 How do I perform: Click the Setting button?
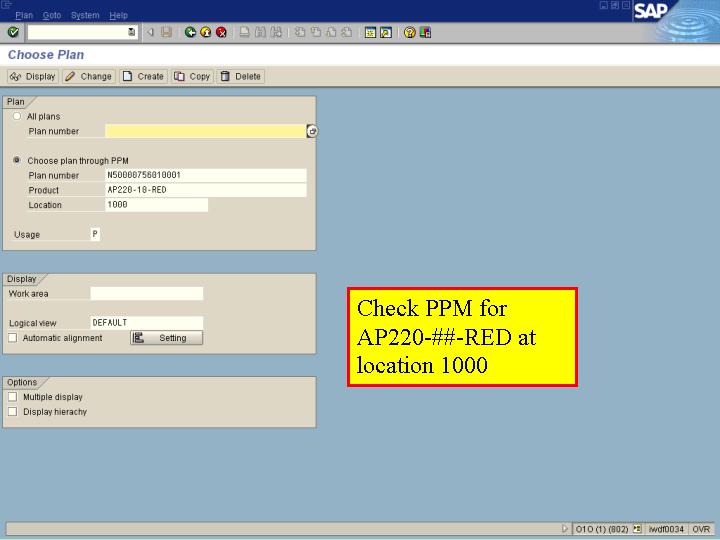(166, 338)
